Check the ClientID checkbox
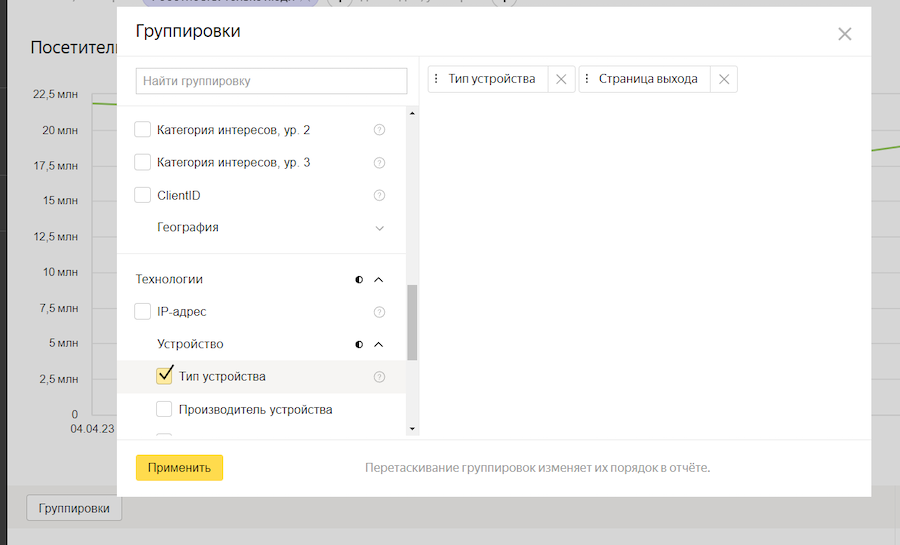The height and width of the screenshot is (545, 900). coord(142,195)
